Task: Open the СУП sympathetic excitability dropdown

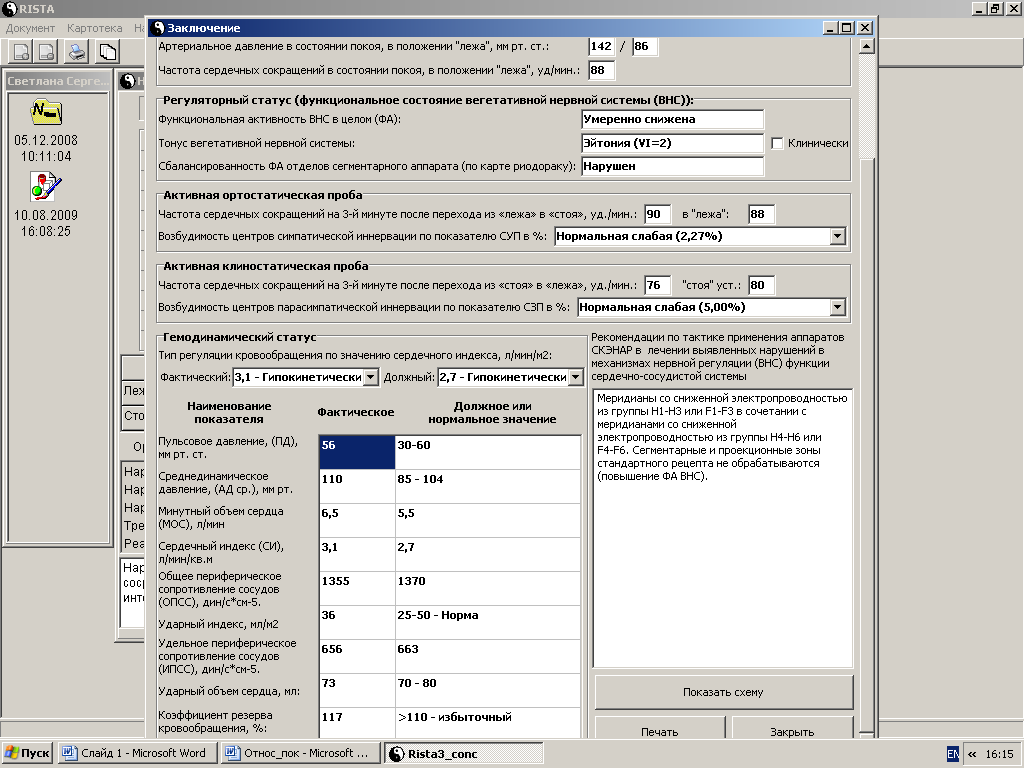Action: pyautogui.click(x=838, y=236)
